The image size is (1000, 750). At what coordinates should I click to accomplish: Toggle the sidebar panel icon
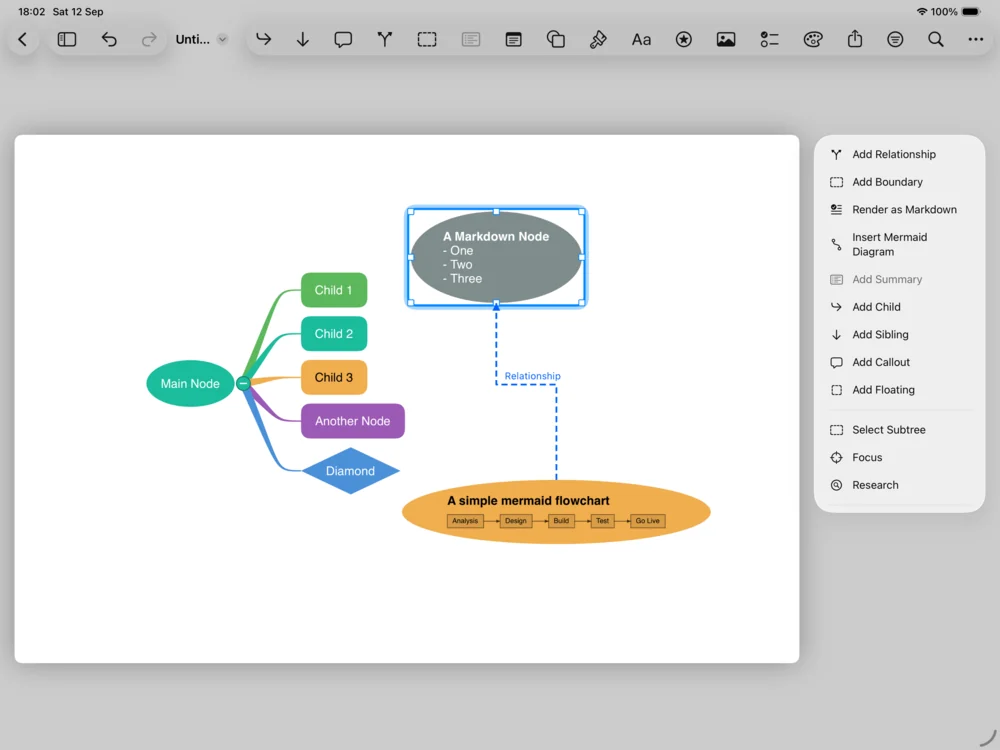[67, 40]
